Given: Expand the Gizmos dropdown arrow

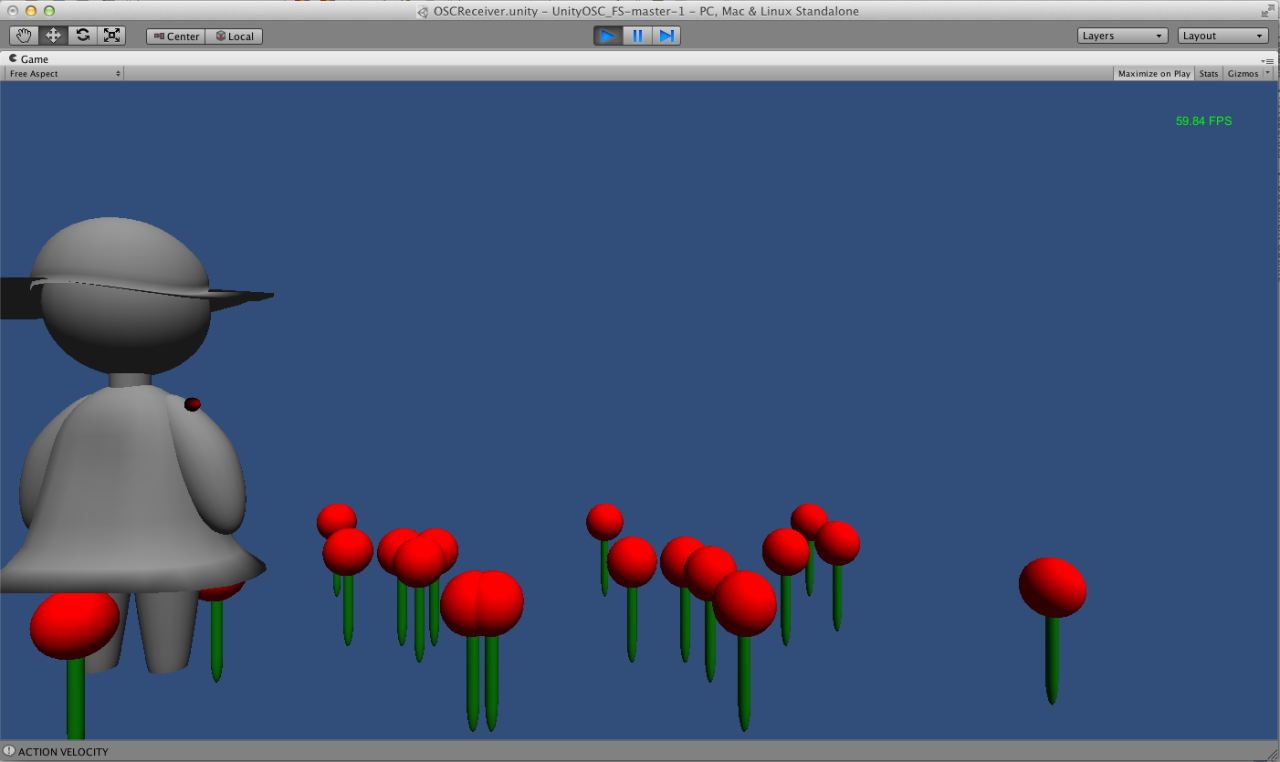Looking at the screenshot, I should tap(1268, 74).
